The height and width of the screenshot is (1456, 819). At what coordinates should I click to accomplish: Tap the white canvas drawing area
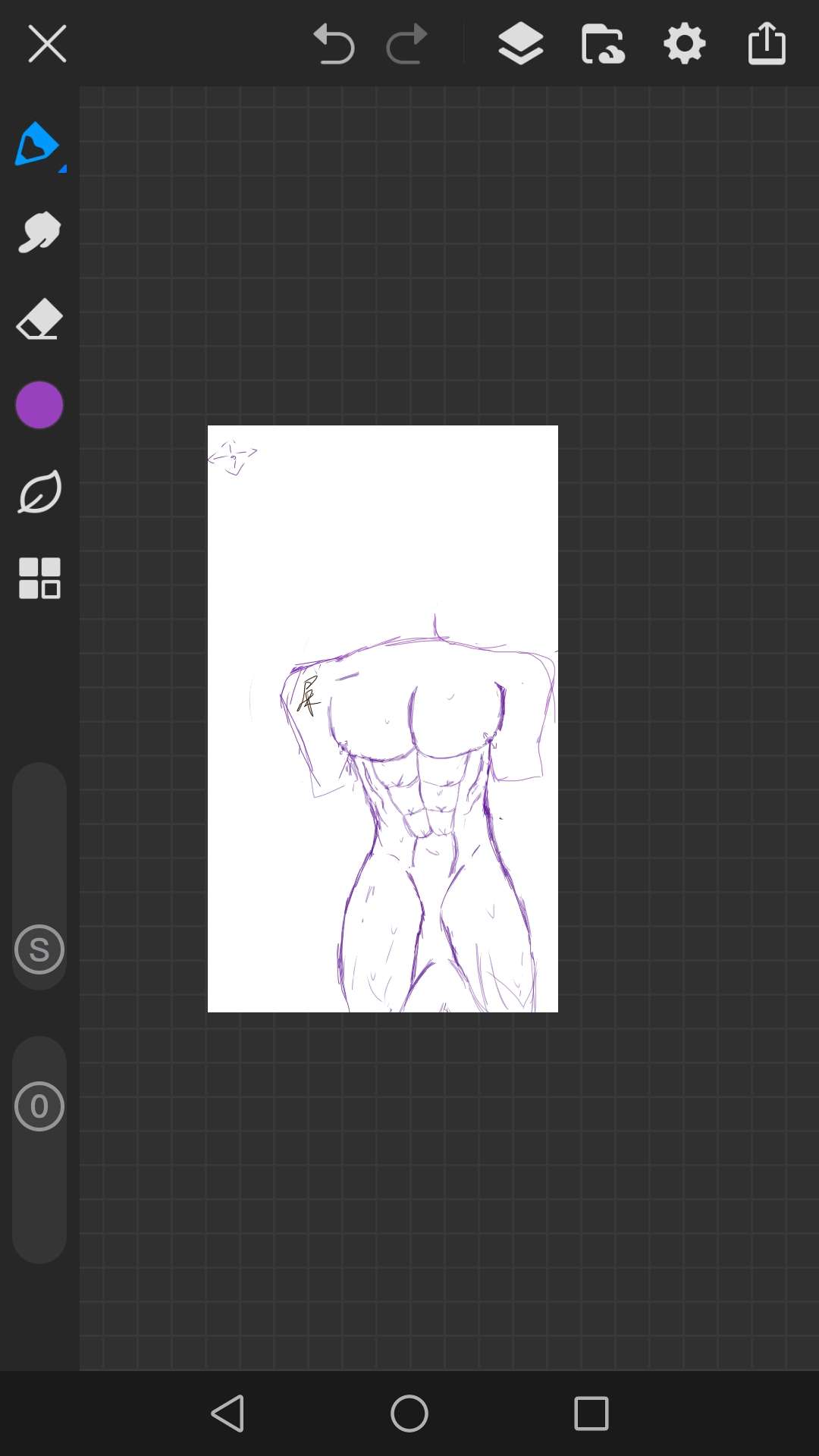pos(383,531)
